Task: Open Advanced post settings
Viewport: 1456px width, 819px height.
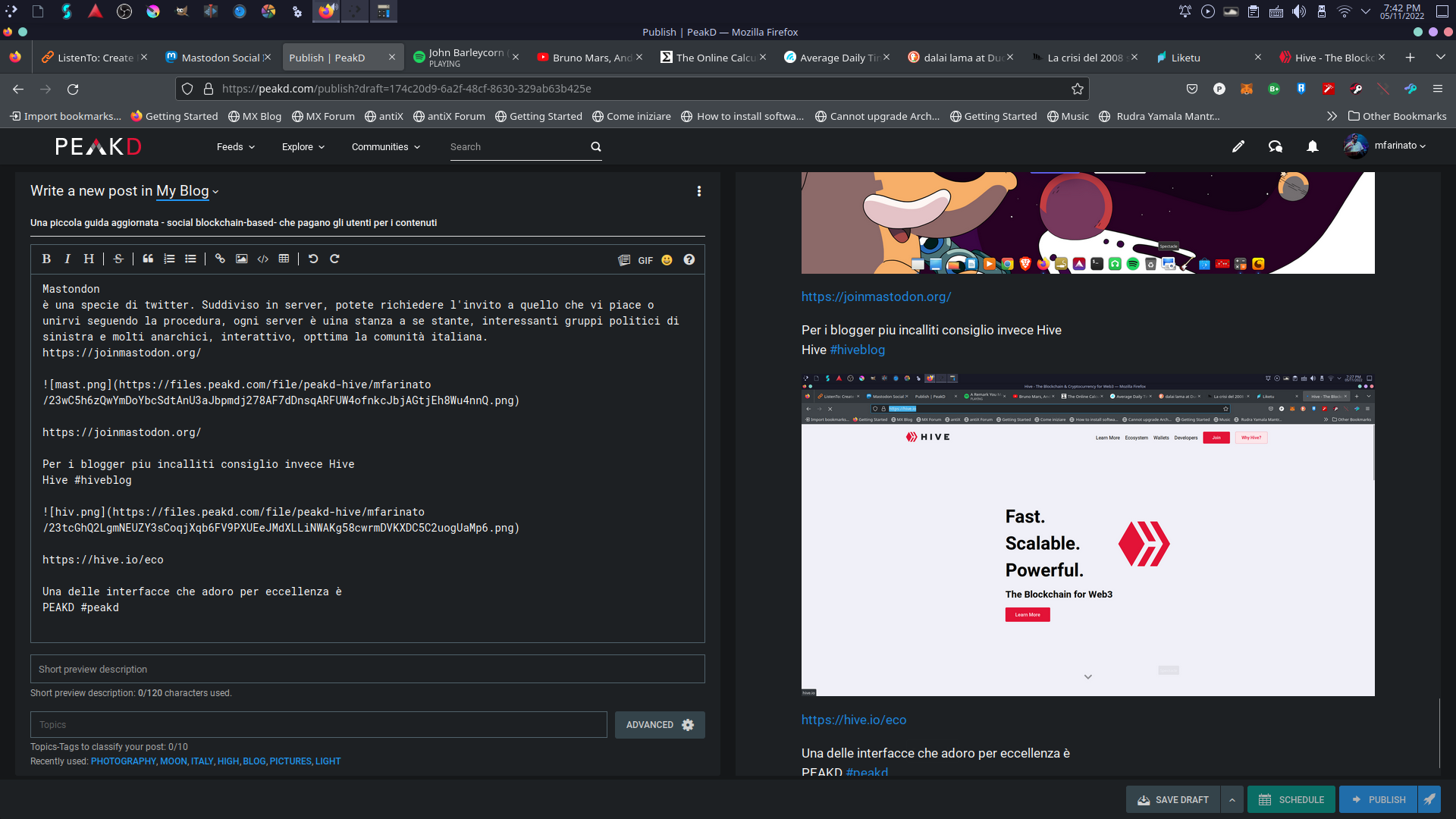Action: (660, 725)
